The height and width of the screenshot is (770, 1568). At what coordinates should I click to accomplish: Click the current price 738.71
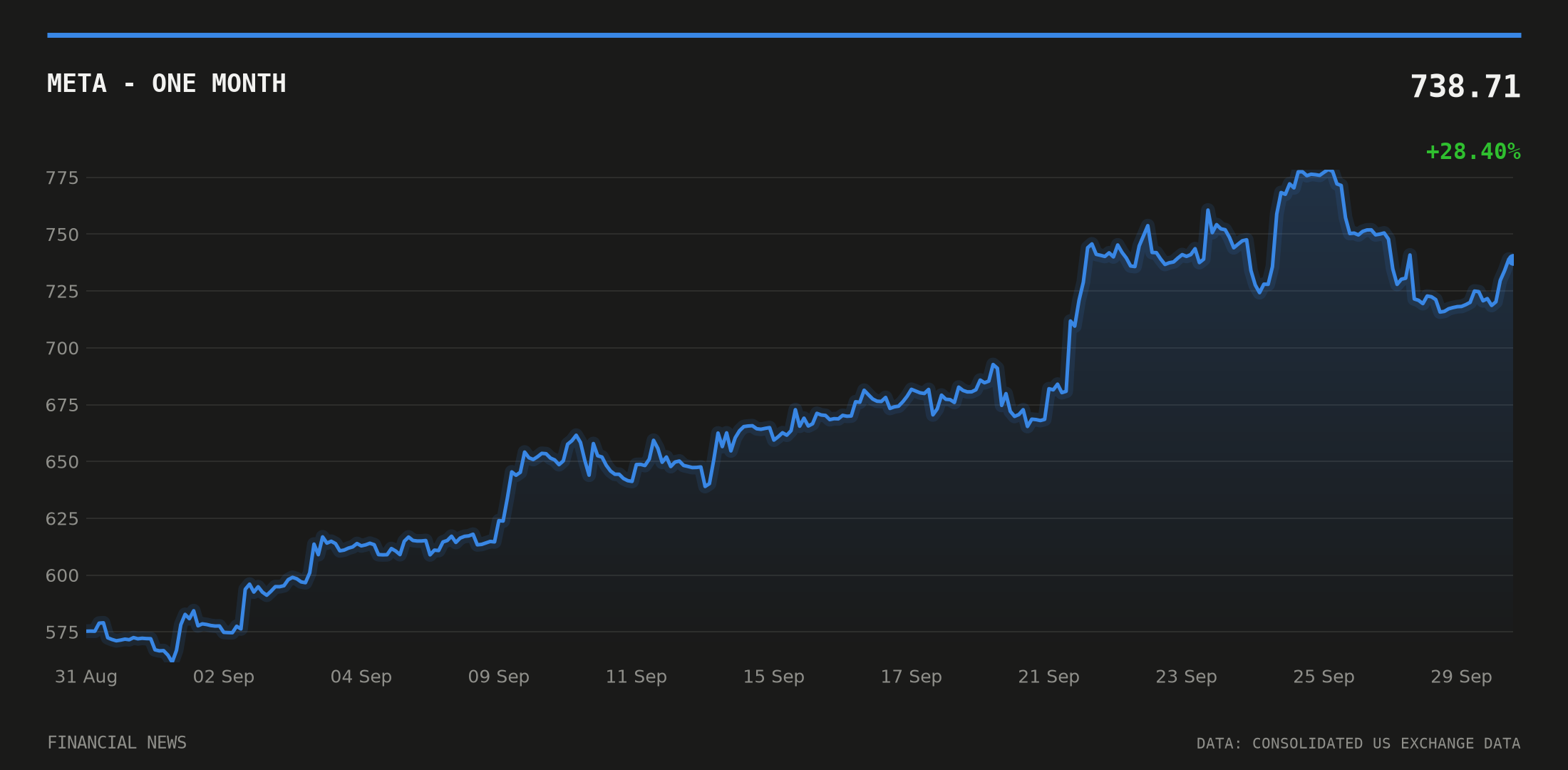(1465, 87)
